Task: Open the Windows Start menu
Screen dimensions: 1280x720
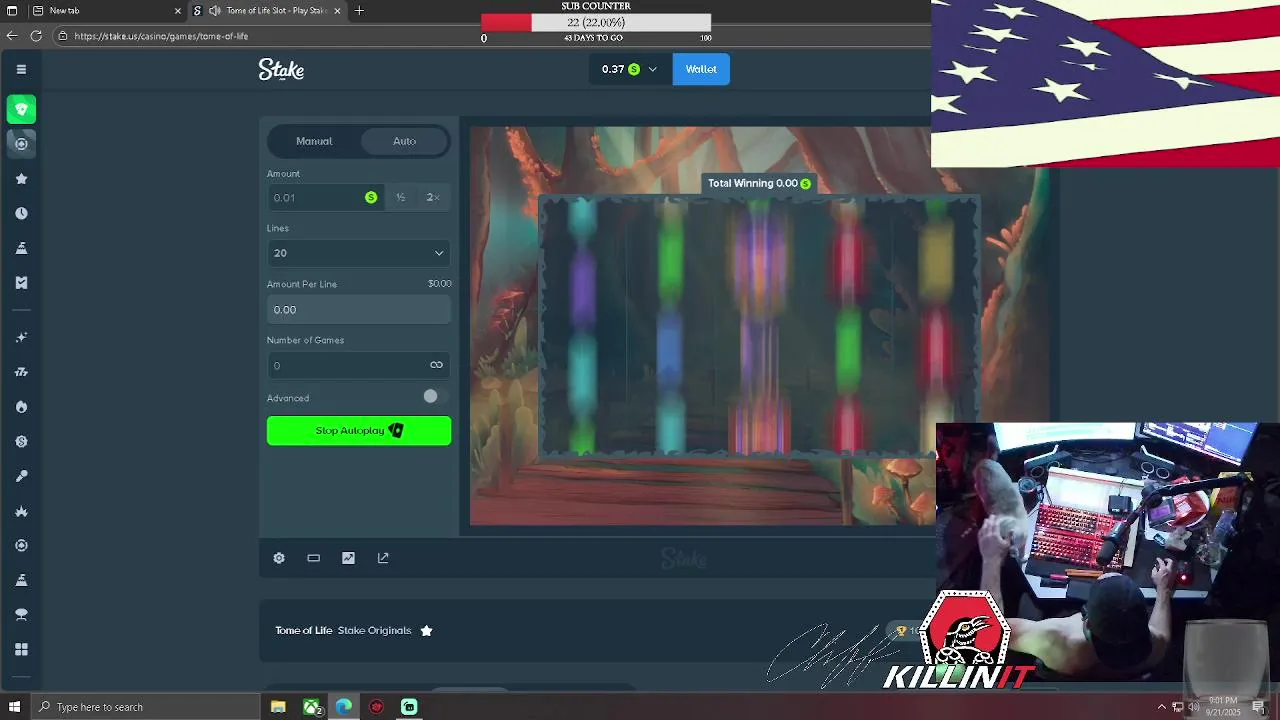Action: tap(14, 707)
